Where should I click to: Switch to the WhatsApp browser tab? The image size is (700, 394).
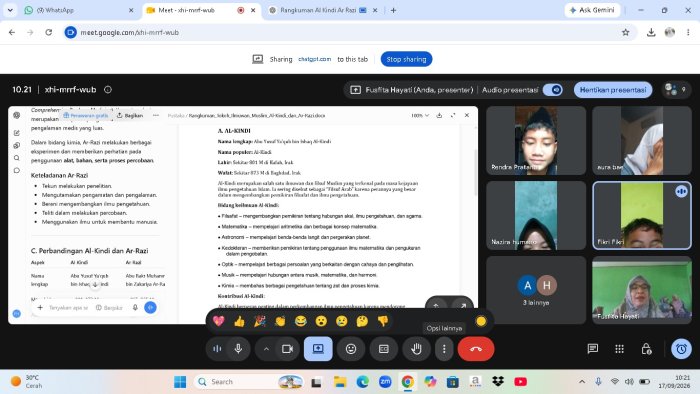click(x=74, y=10)
